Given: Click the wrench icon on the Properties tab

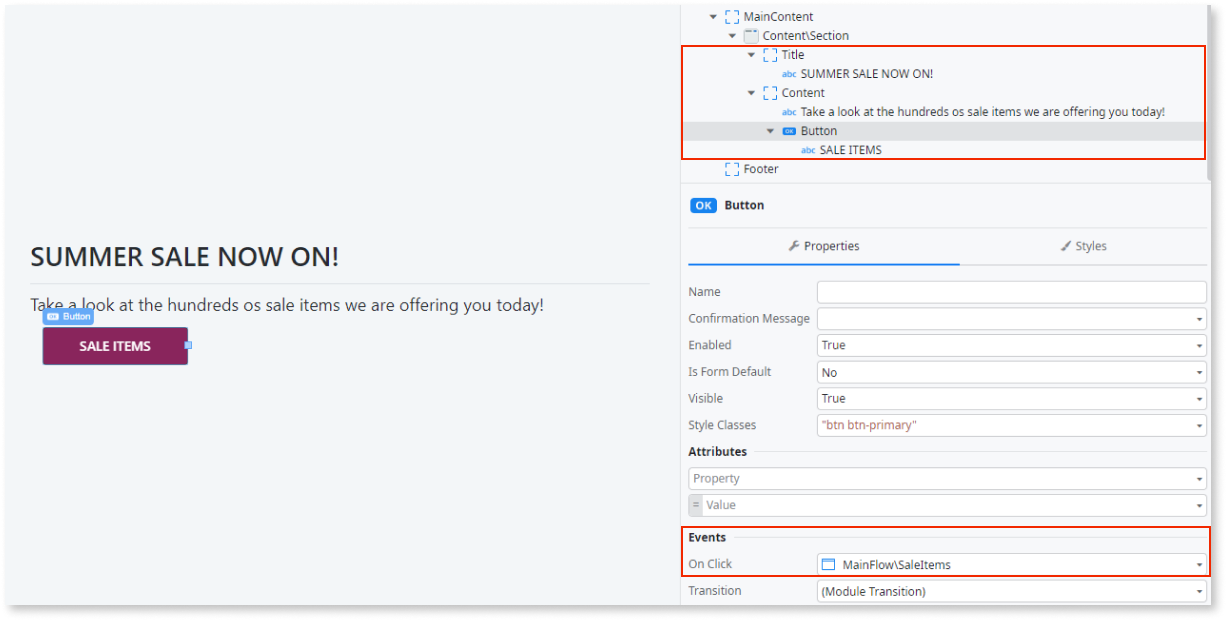Looking at the screenshot, I should [793, 245].
